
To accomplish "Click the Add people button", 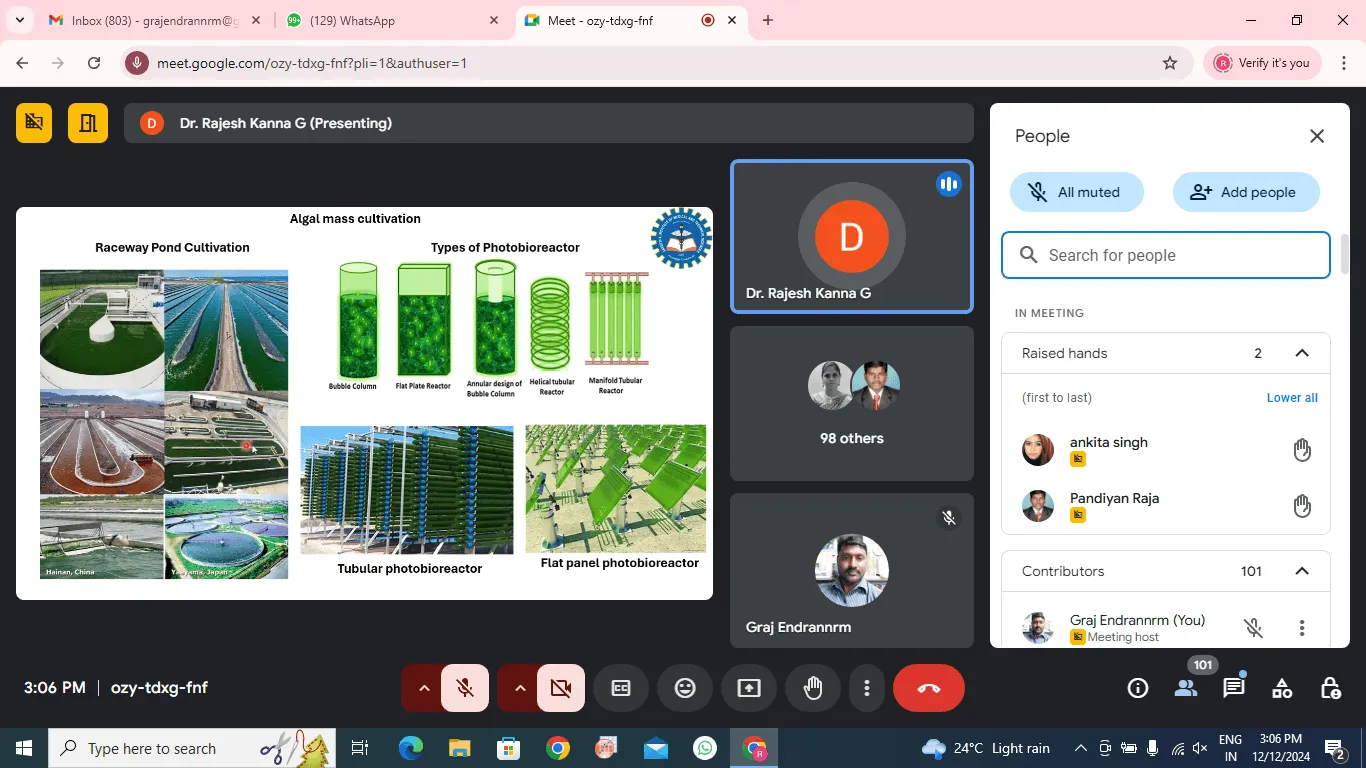I will [x=1246, y=192].
